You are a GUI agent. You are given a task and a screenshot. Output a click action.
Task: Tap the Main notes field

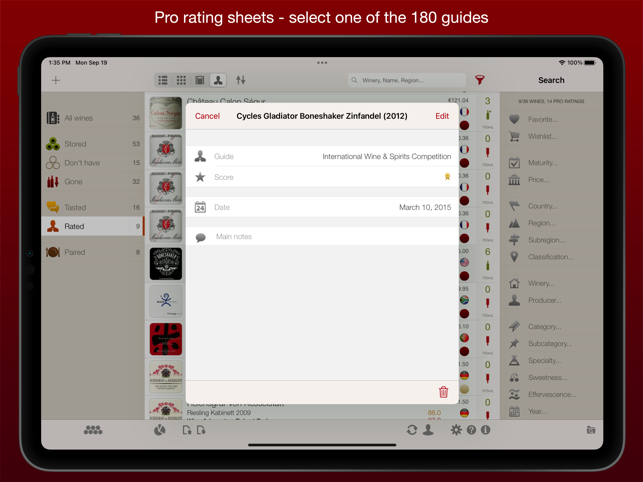(322, 237)
